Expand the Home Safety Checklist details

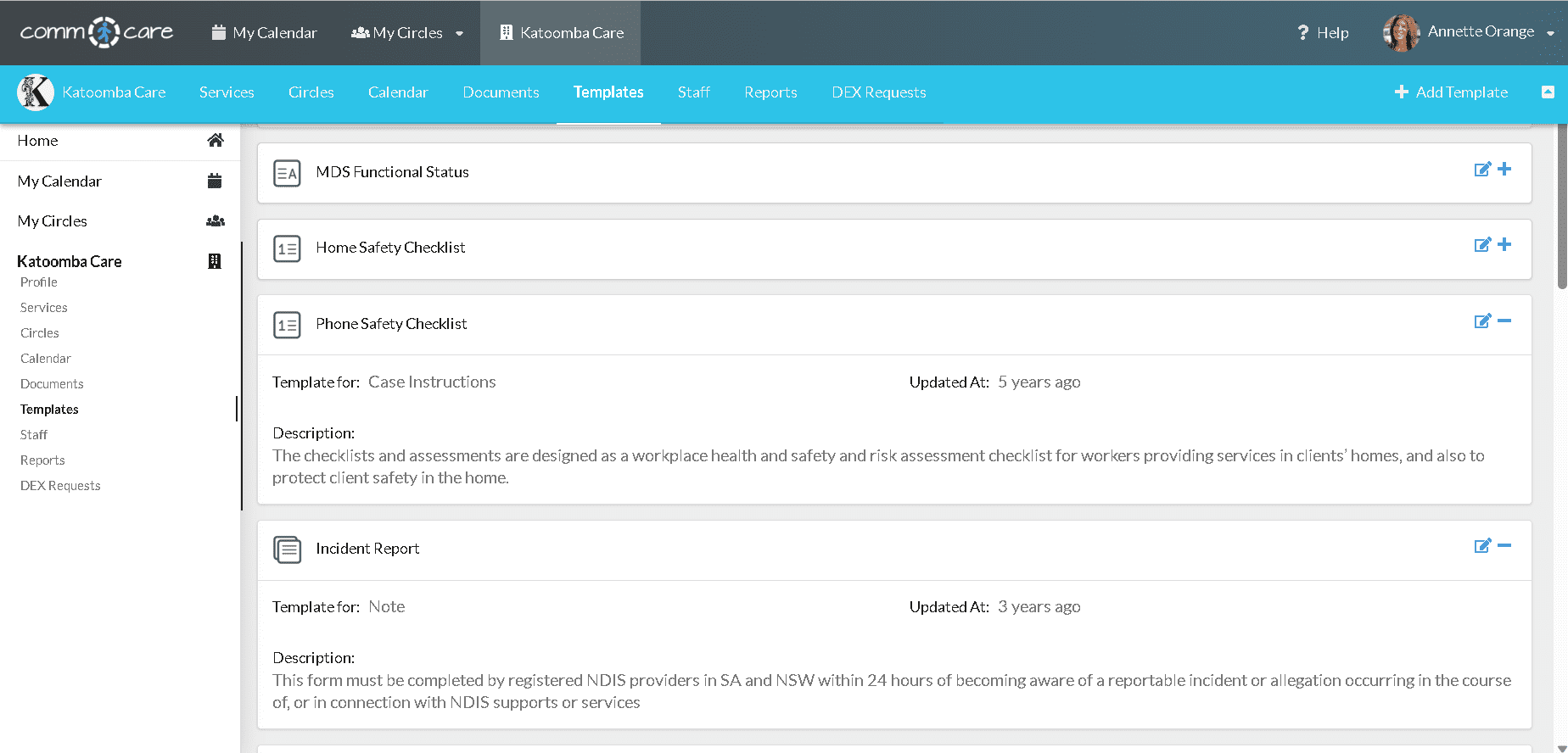(x=1504, y=245)
